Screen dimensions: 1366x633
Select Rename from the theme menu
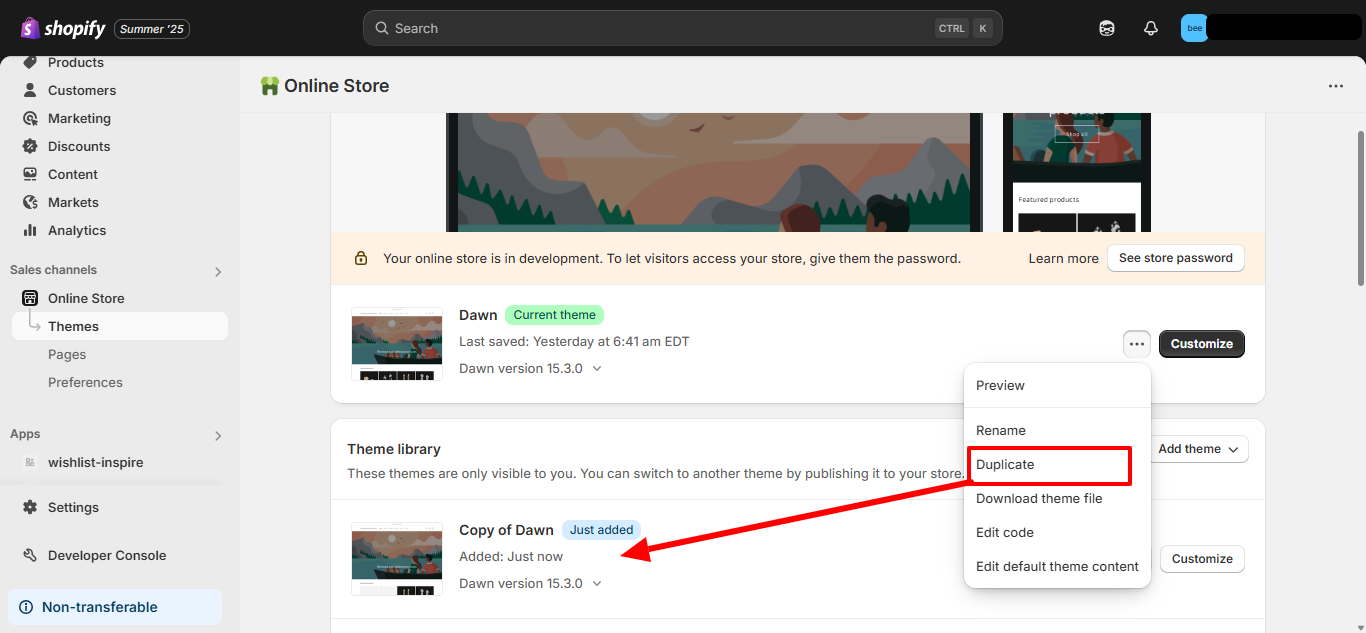tap(1001, 430)
